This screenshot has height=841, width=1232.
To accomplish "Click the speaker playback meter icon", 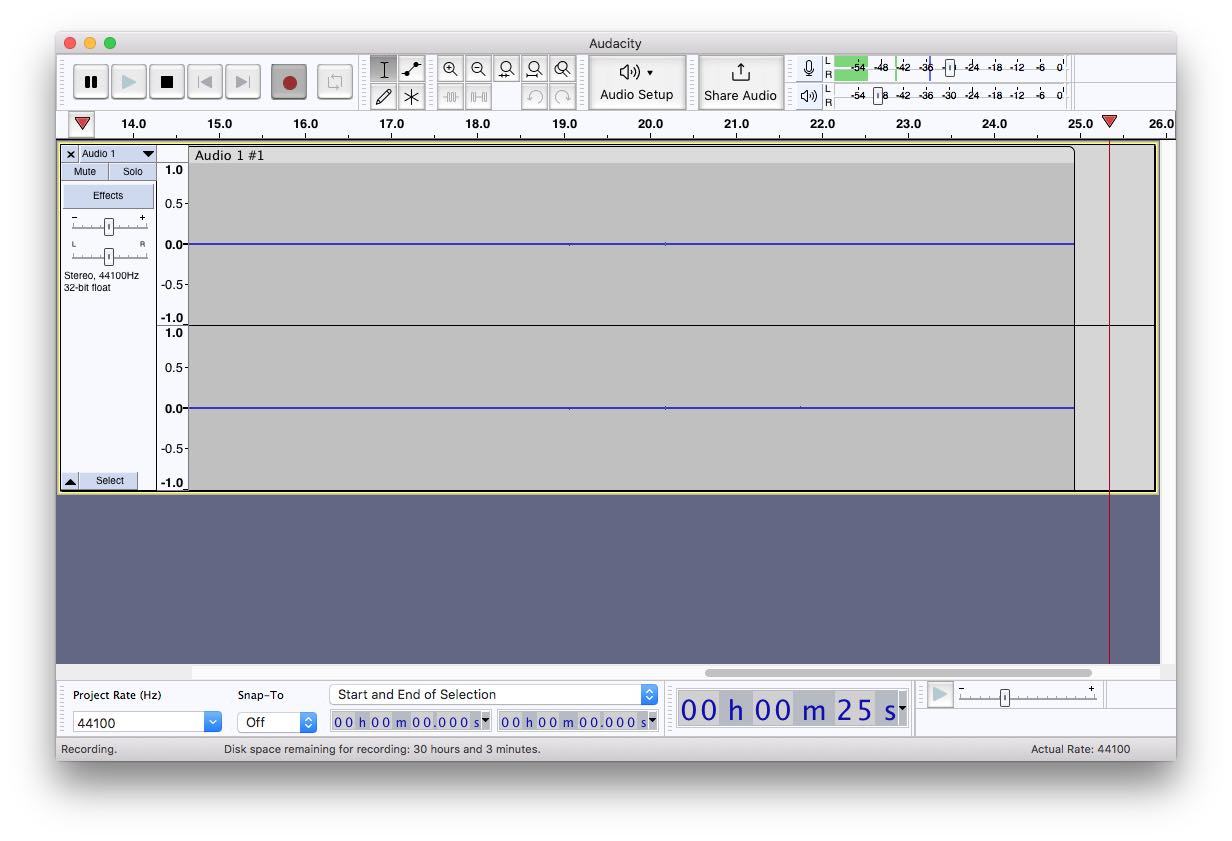I will (809, 96).
